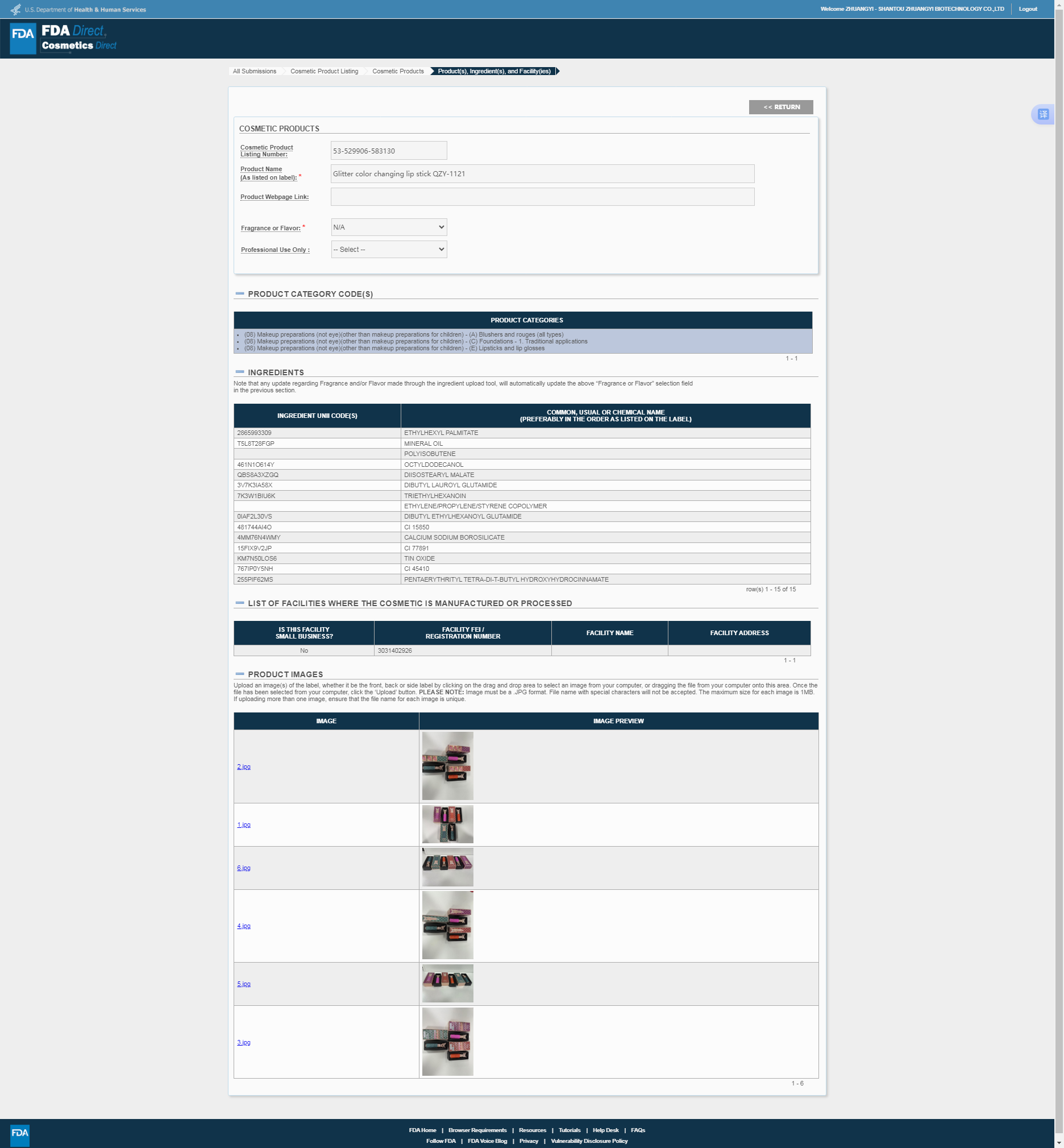
Task: Go to Cosmetic Product Listing breadcrumb
Action: (324, 72)
